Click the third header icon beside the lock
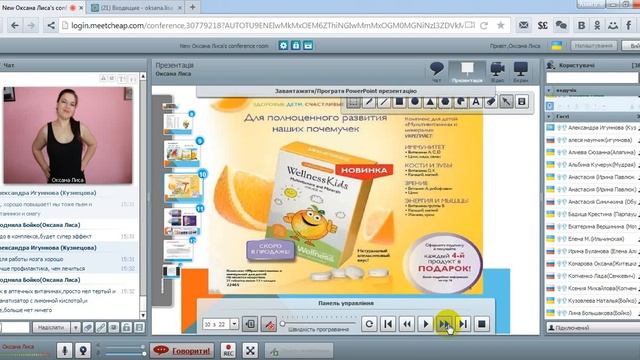Viewport: 640px width, 360px height. tap(308, 45)
